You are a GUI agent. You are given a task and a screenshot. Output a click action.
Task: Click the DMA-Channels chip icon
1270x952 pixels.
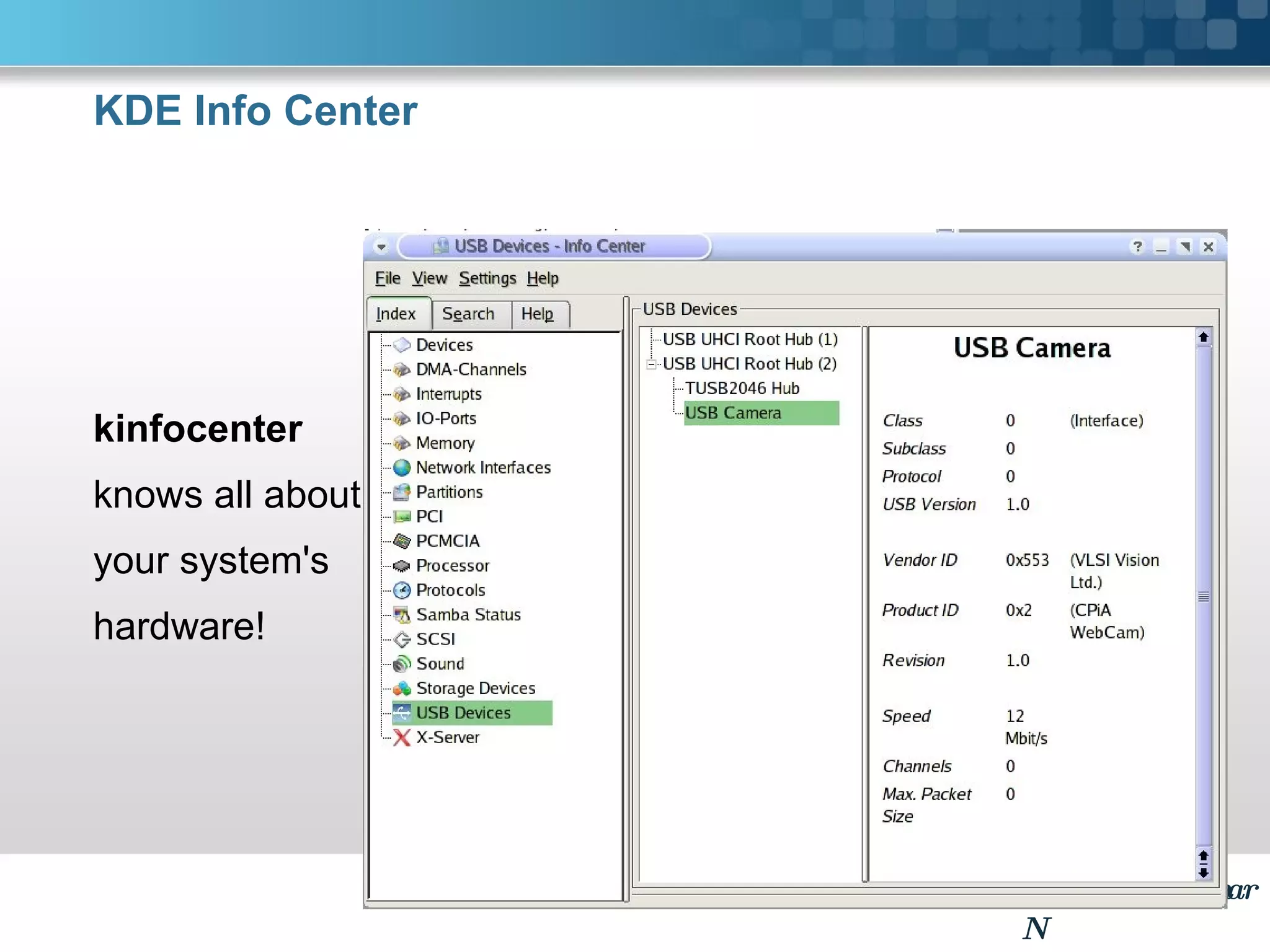coord(402,369)
